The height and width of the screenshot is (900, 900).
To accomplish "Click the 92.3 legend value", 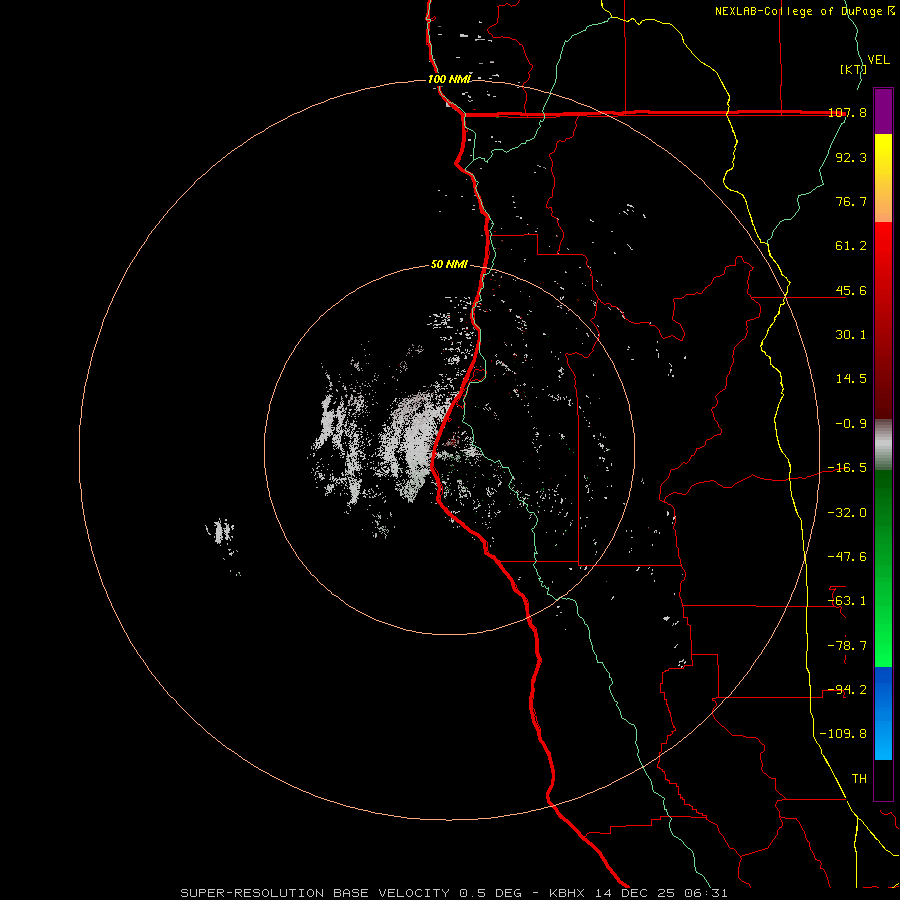I will click(851, 157).
